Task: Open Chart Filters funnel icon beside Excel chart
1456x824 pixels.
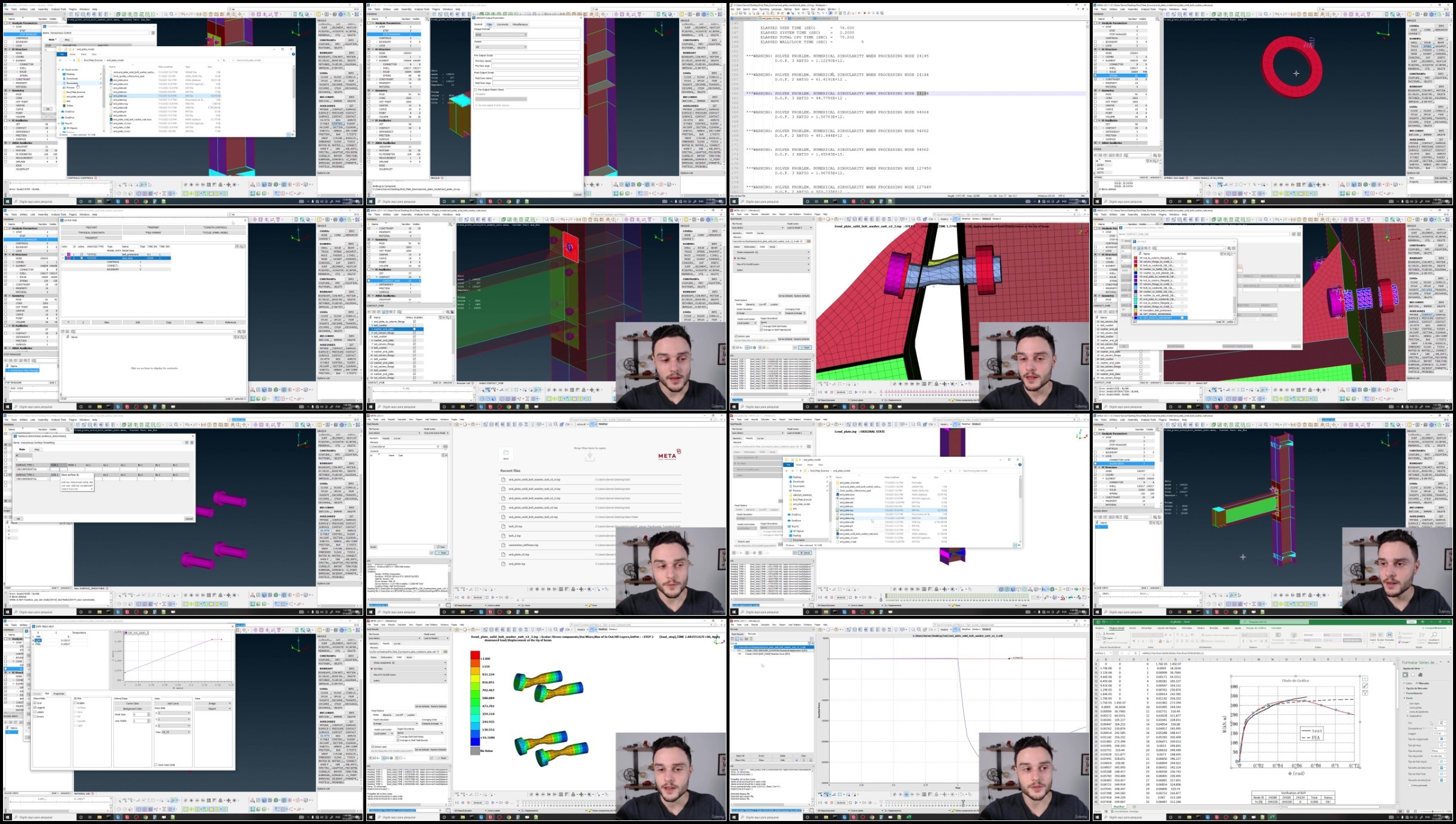Action: click(1365, 693)
